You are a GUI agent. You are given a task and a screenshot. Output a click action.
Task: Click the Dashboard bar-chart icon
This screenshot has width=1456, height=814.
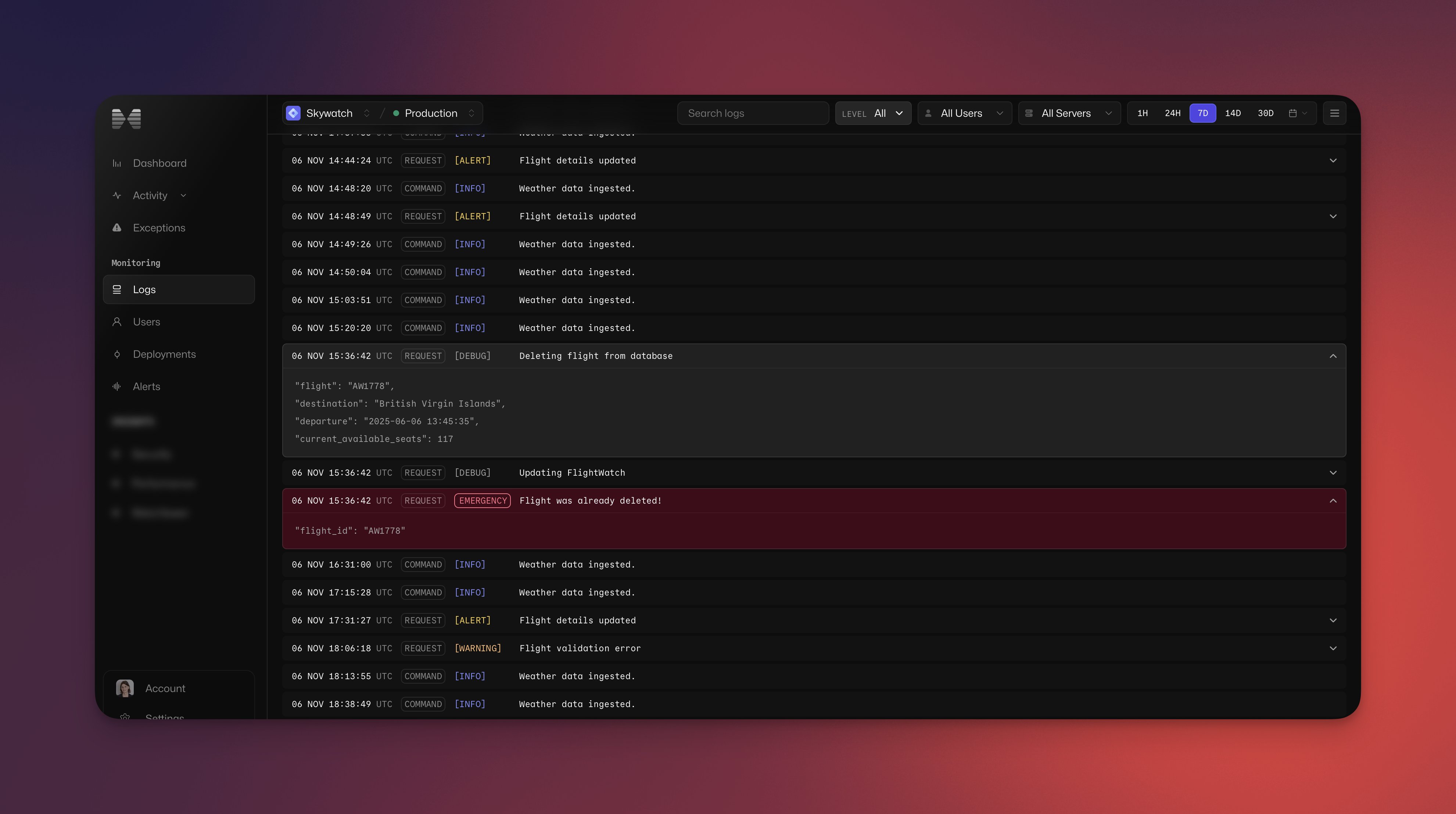117,163
